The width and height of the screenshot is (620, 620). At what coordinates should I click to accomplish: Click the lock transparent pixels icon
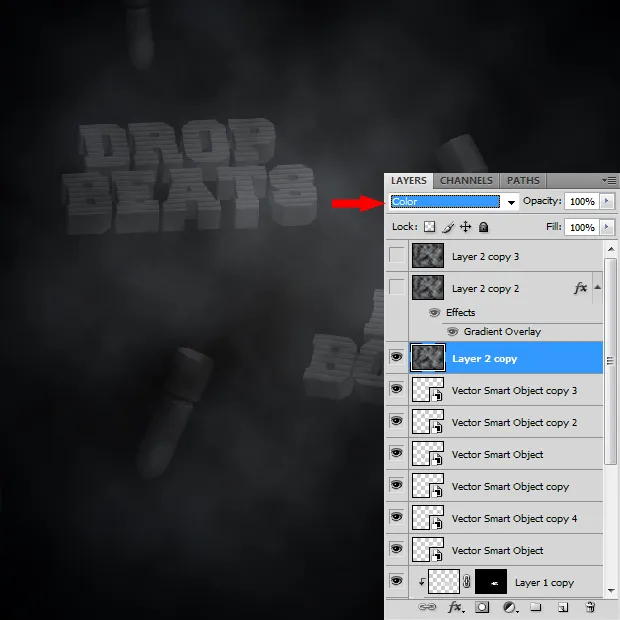(x=430, y=228)
